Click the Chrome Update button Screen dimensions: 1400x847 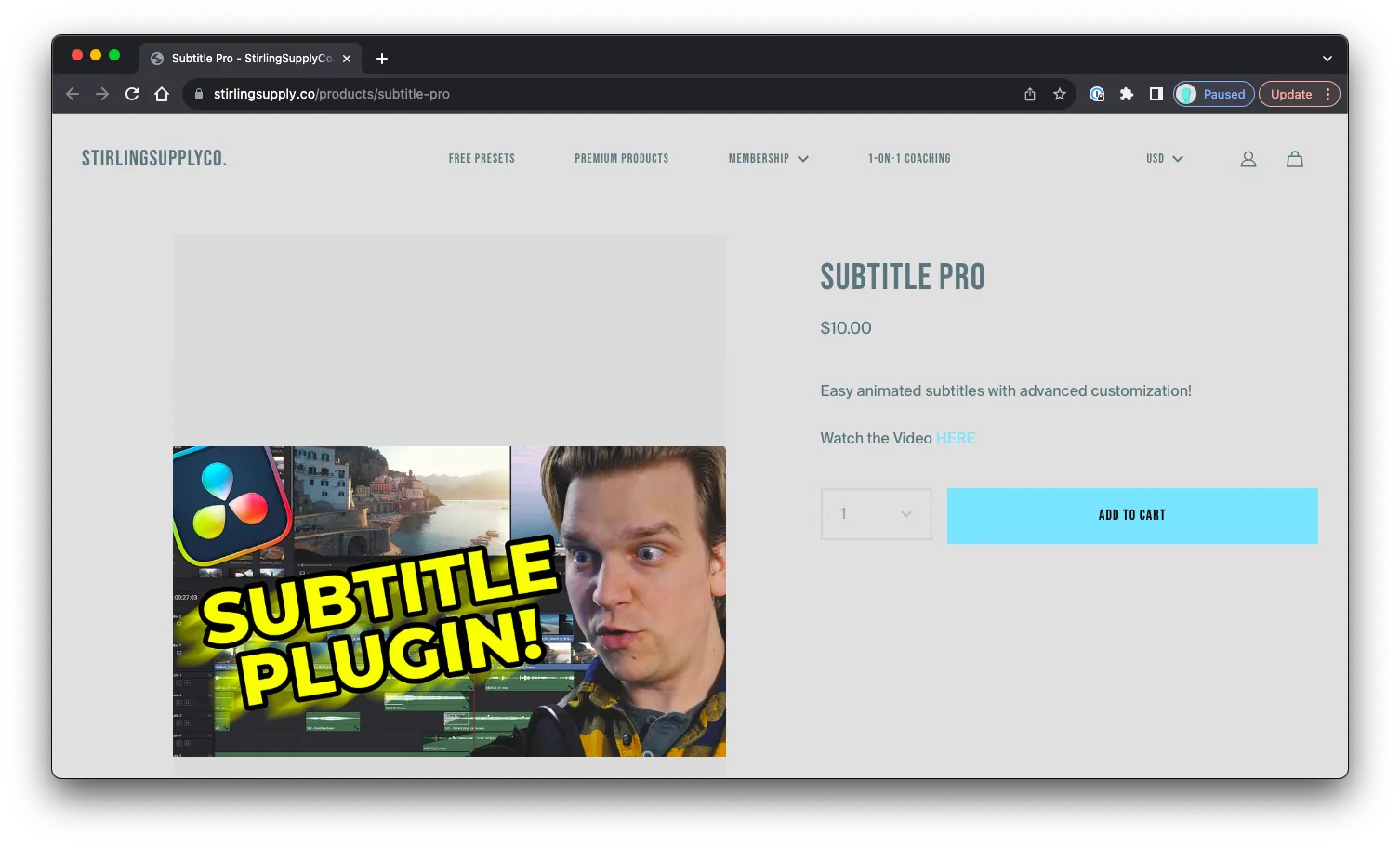pyautogui.click(x=1300, y=94)
